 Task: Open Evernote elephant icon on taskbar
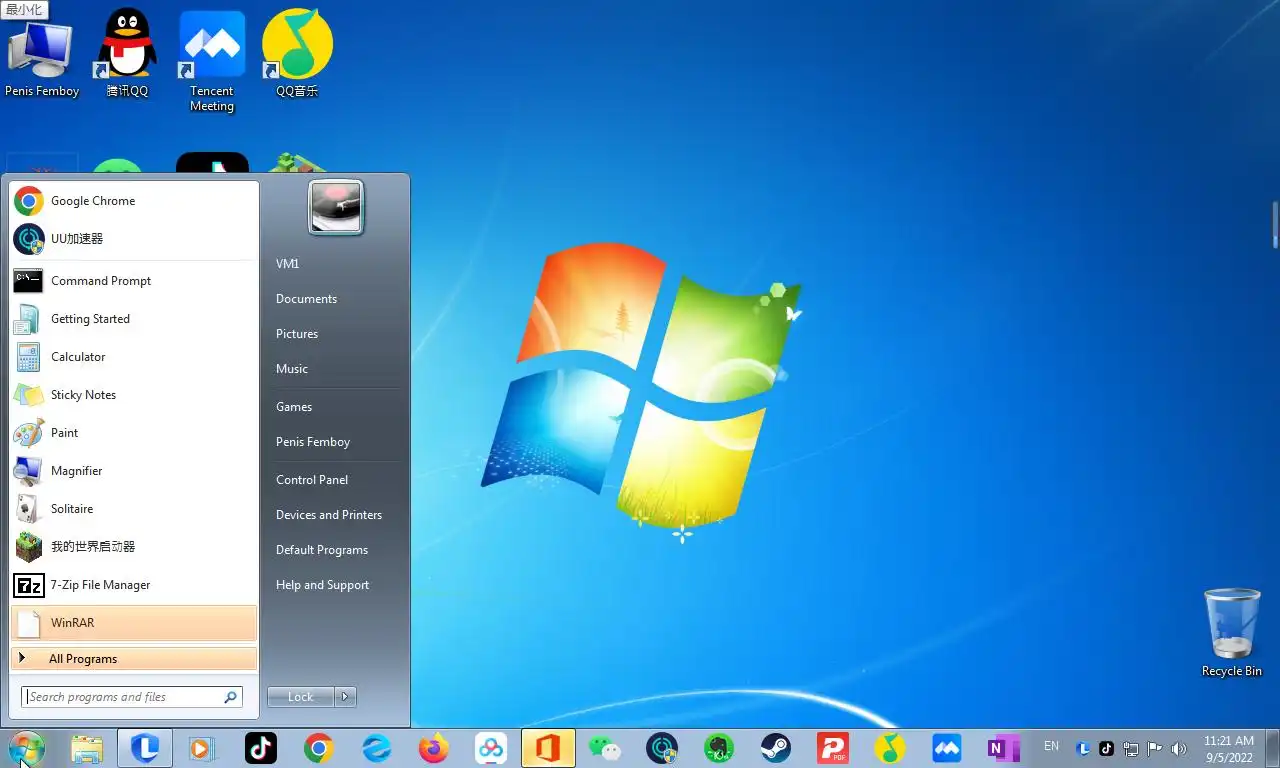(x=718, y=748)
